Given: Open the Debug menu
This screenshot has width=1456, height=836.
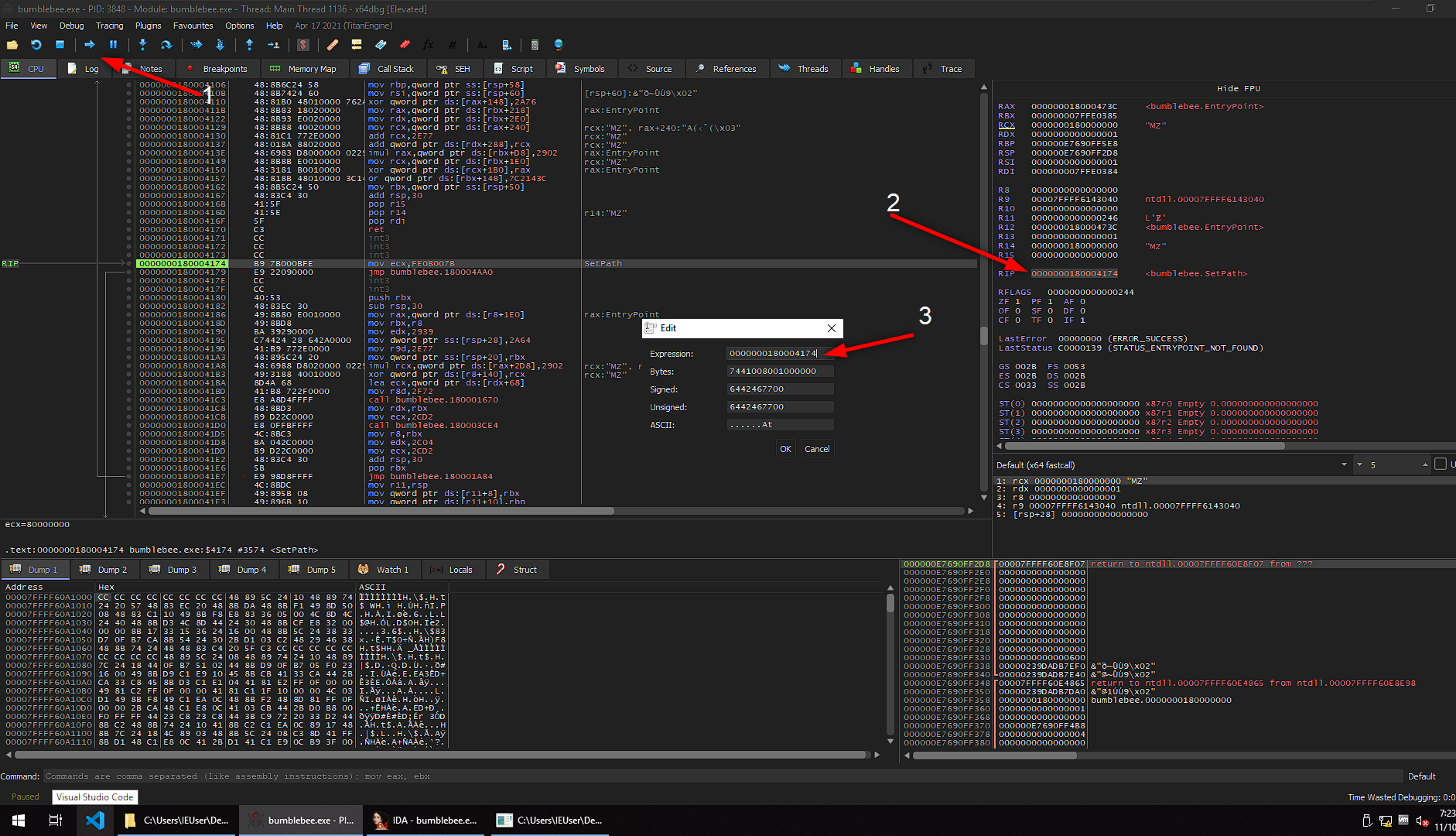Looking at the screenshot, I should pyautogui.click(x=72, y=26).
